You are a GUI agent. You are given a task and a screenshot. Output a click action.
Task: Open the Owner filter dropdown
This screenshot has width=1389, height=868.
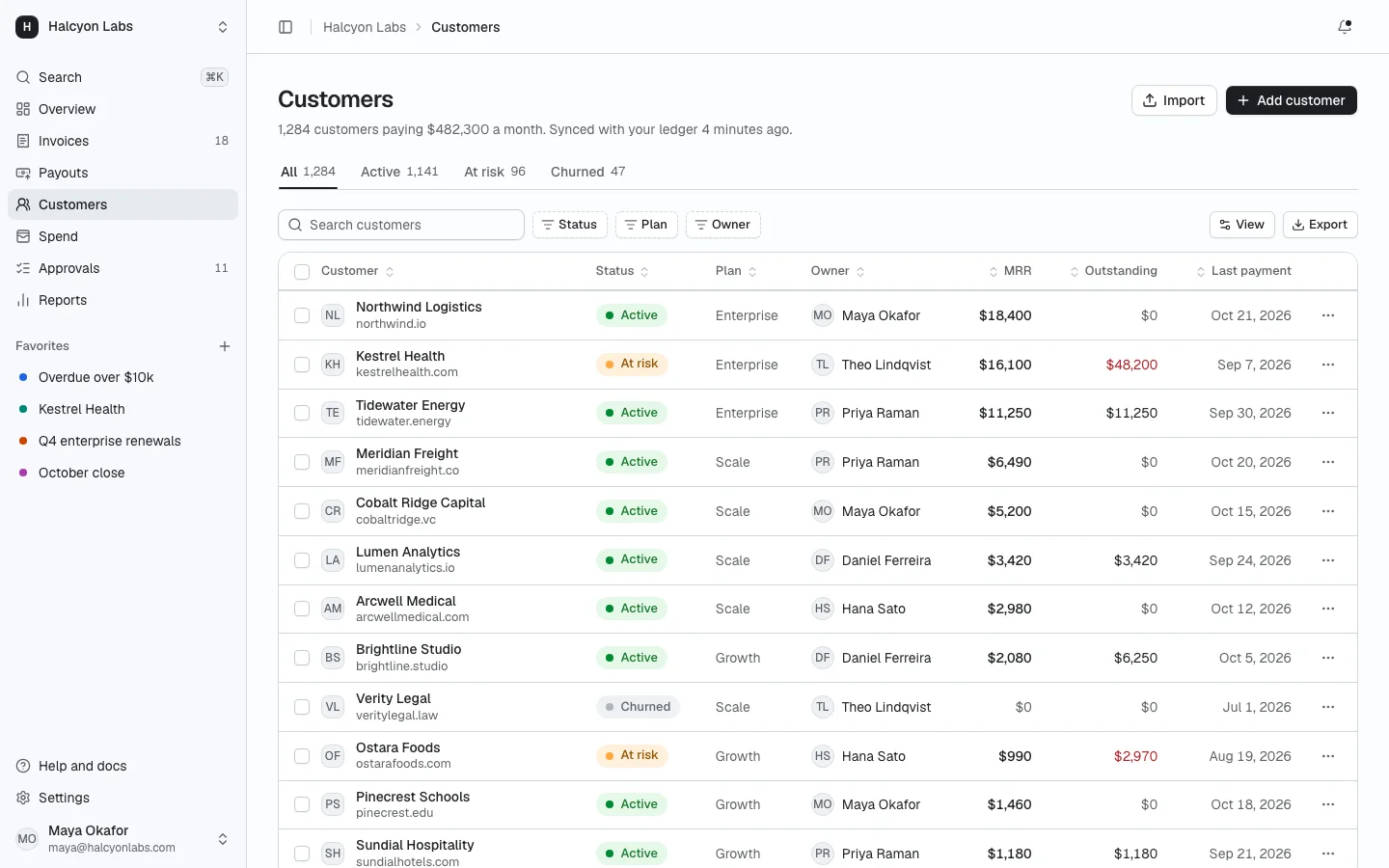(723, 225)
